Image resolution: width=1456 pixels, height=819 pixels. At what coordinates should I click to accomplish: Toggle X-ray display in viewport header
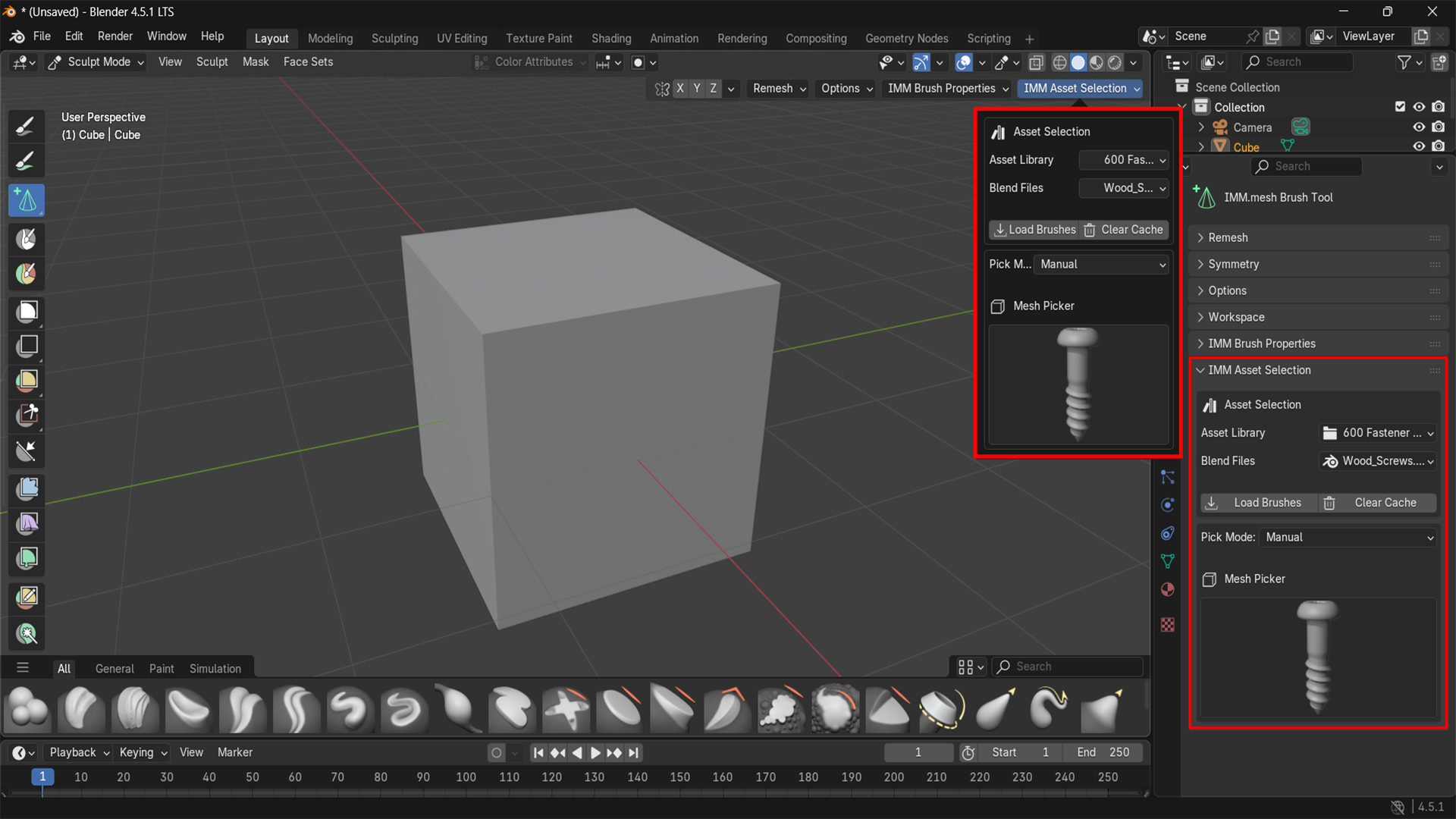1036,62
